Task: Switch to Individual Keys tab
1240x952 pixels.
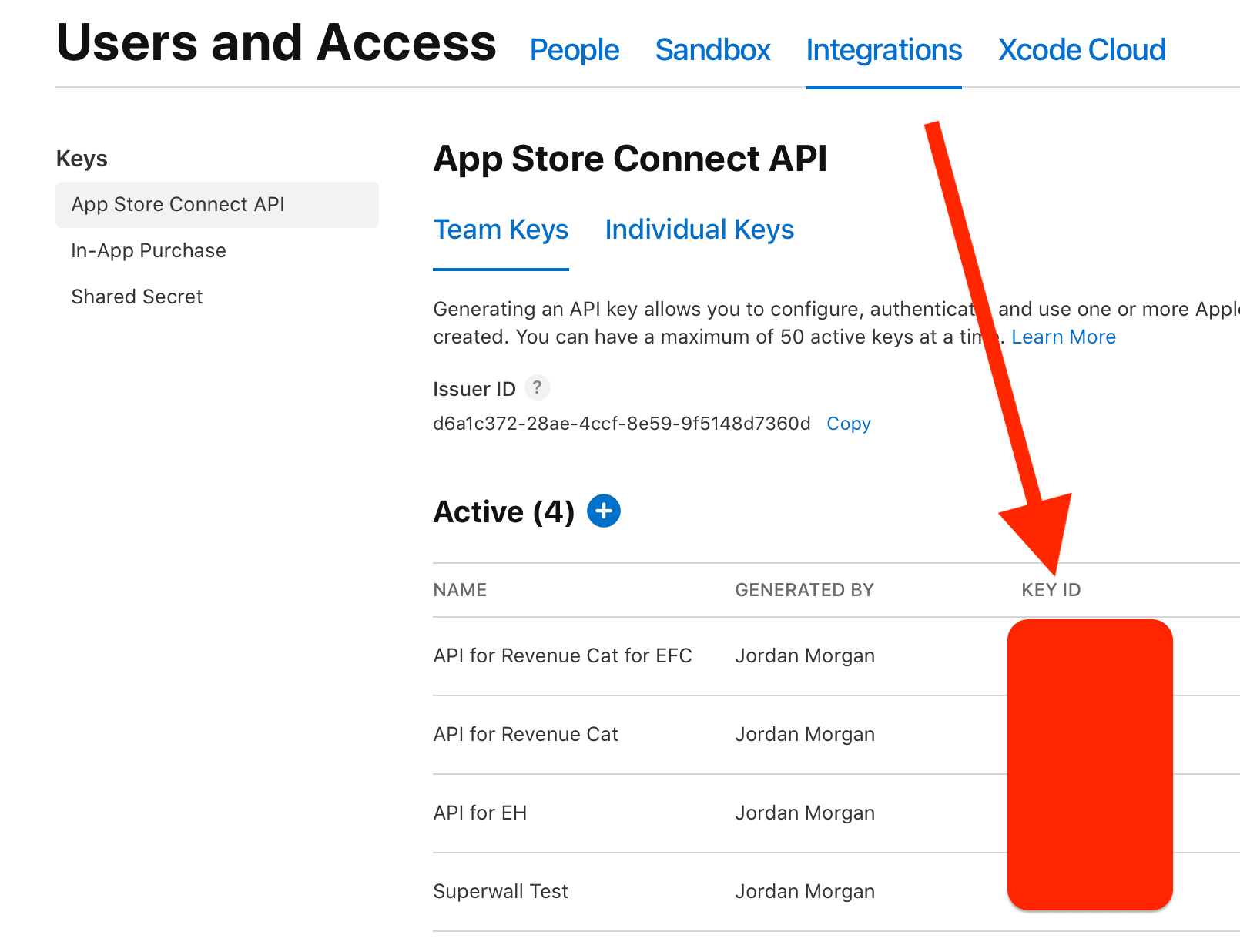Action: [x=699, y=230]
